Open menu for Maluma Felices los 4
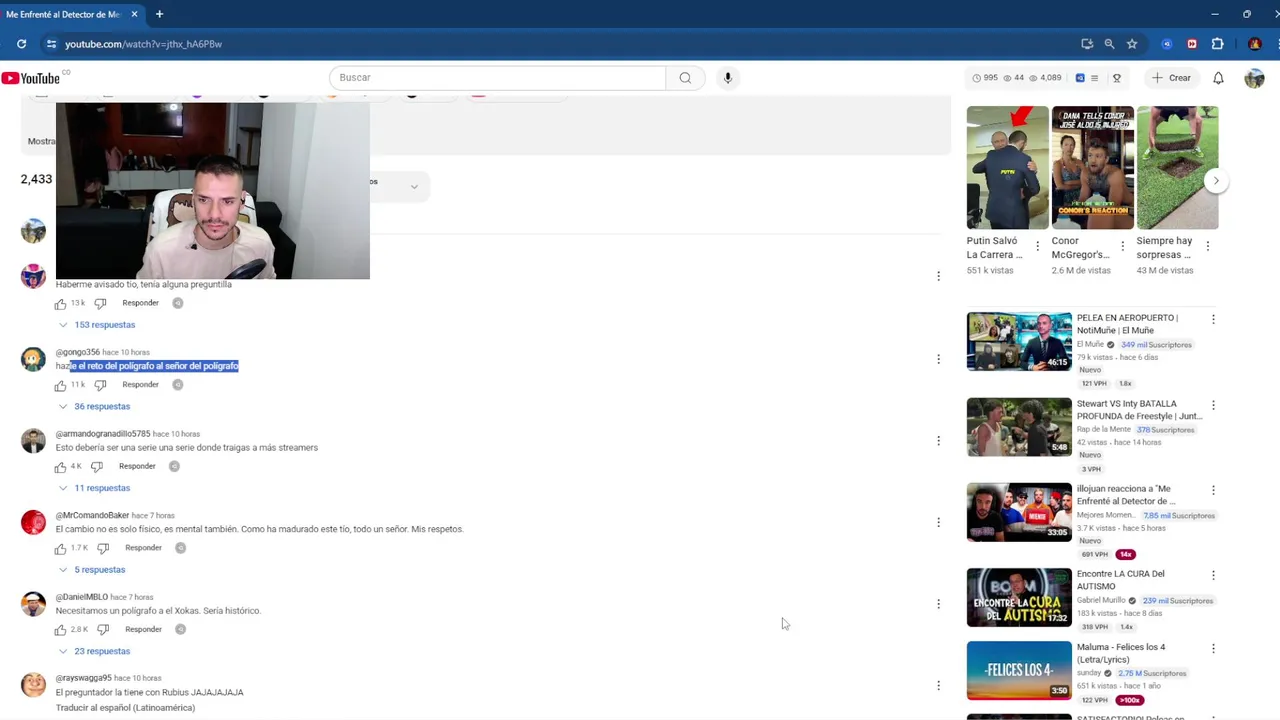Image resolution: width=1280 pixels, height=720 pixels. (x=1213, y=649)
